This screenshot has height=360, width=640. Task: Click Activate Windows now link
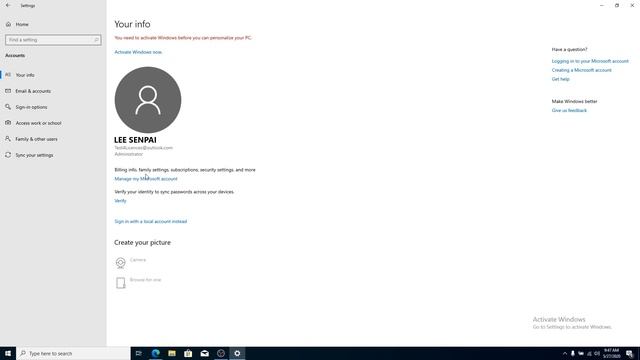coord(138,52)
